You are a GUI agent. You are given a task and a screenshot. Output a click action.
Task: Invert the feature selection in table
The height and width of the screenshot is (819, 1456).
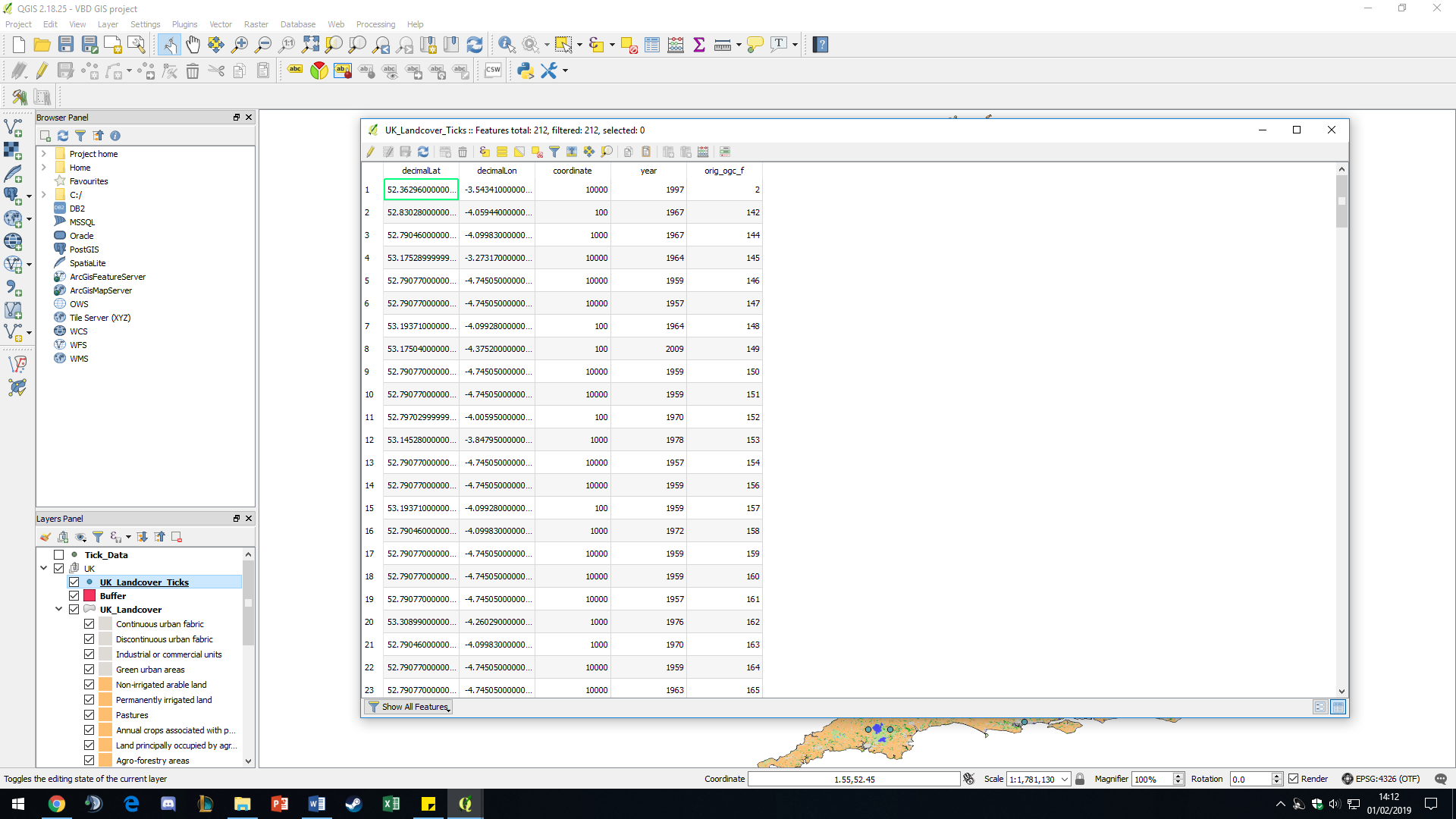point(519,152)
